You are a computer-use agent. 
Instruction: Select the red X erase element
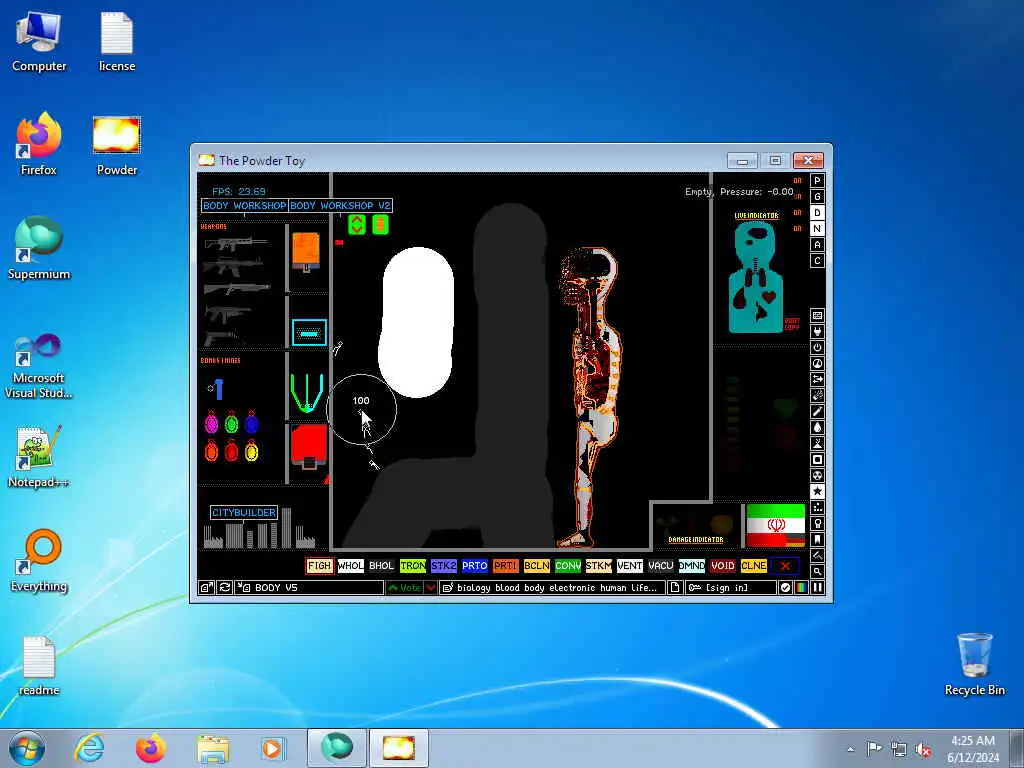click(x=785, y=566)
